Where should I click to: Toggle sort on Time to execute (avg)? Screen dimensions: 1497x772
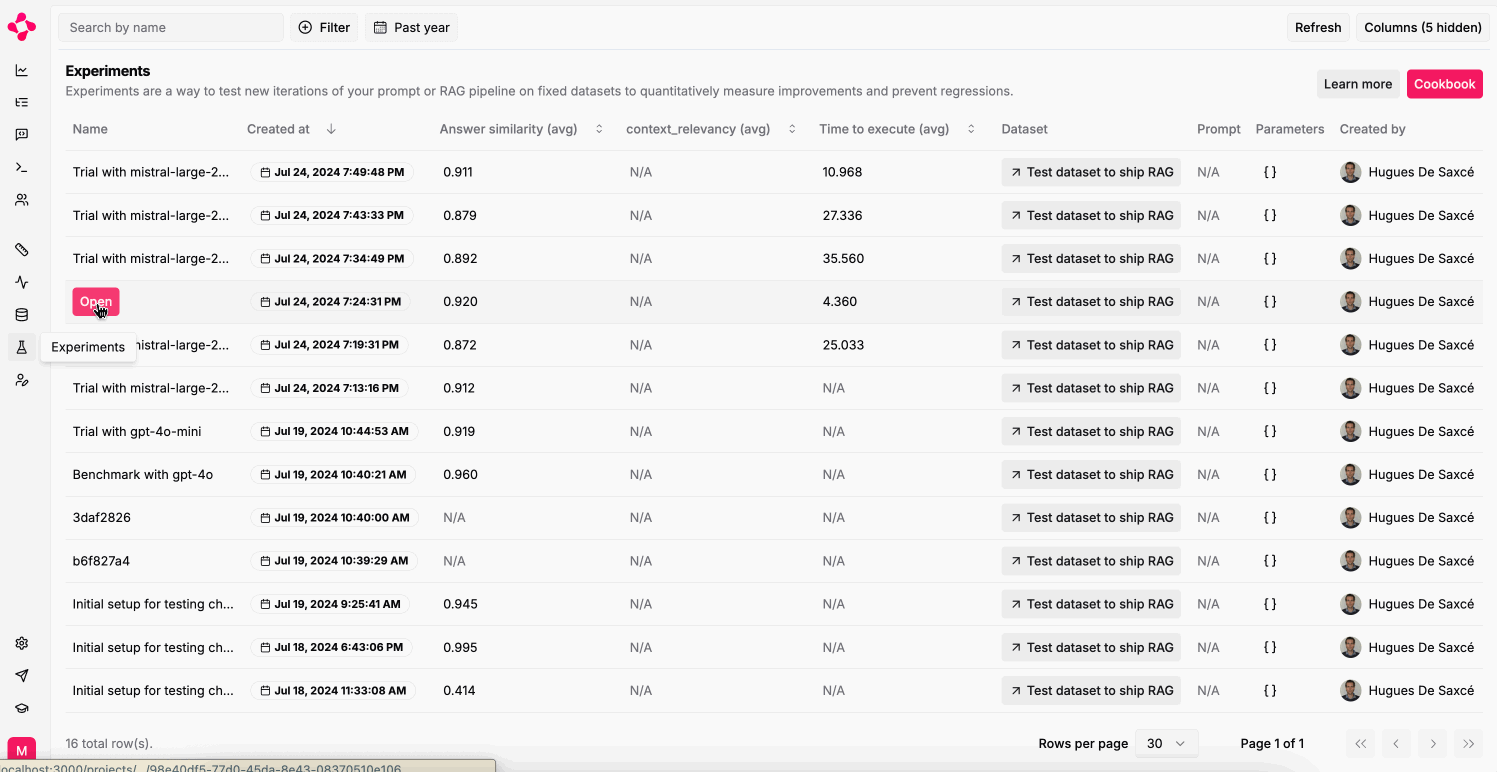click(971, 129)
